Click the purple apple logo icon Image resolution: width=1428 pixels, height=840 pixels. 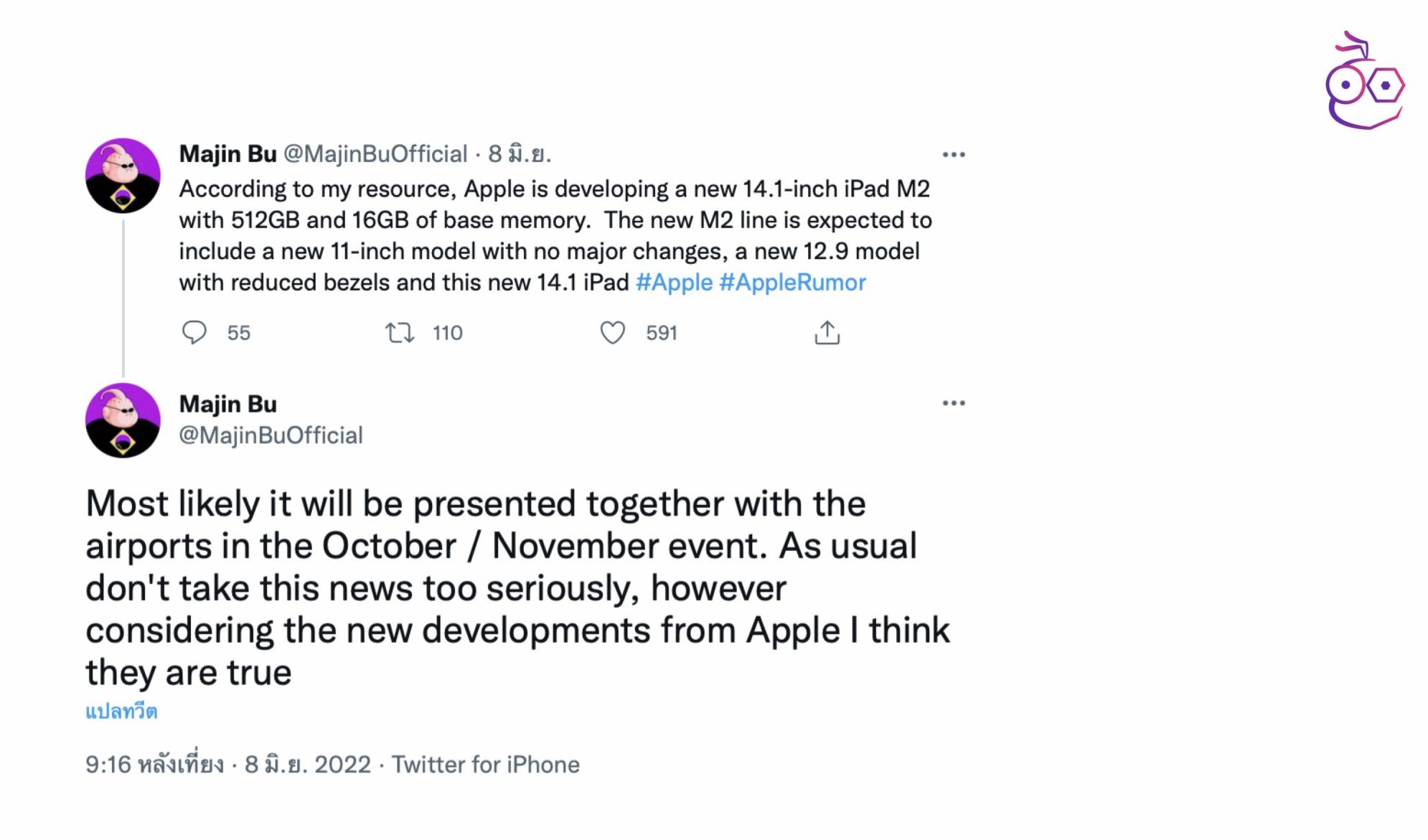pos(1363,82)
